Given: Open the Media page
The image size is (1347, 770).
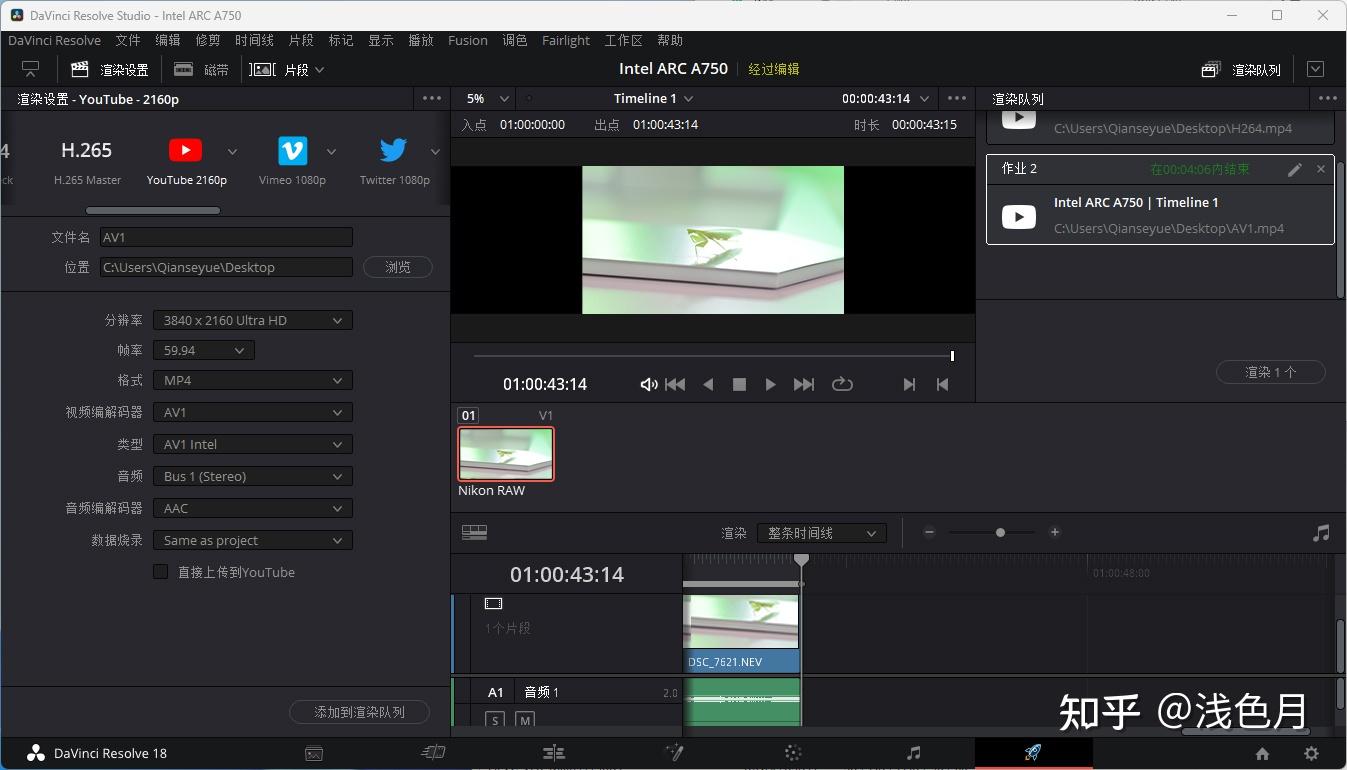Looking at the screenshot, I should coord(314,753).
